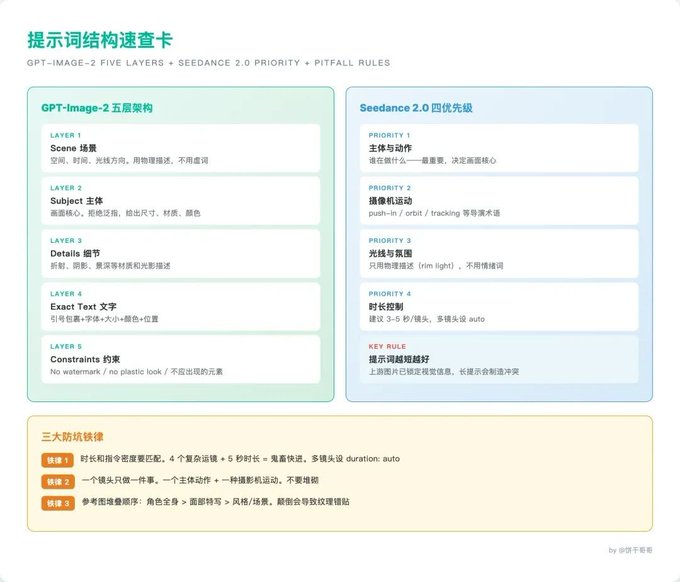Screen dimensions: 680x582
Task: Click the author credit by @饼干哥哥
Action: click(630, 550)
